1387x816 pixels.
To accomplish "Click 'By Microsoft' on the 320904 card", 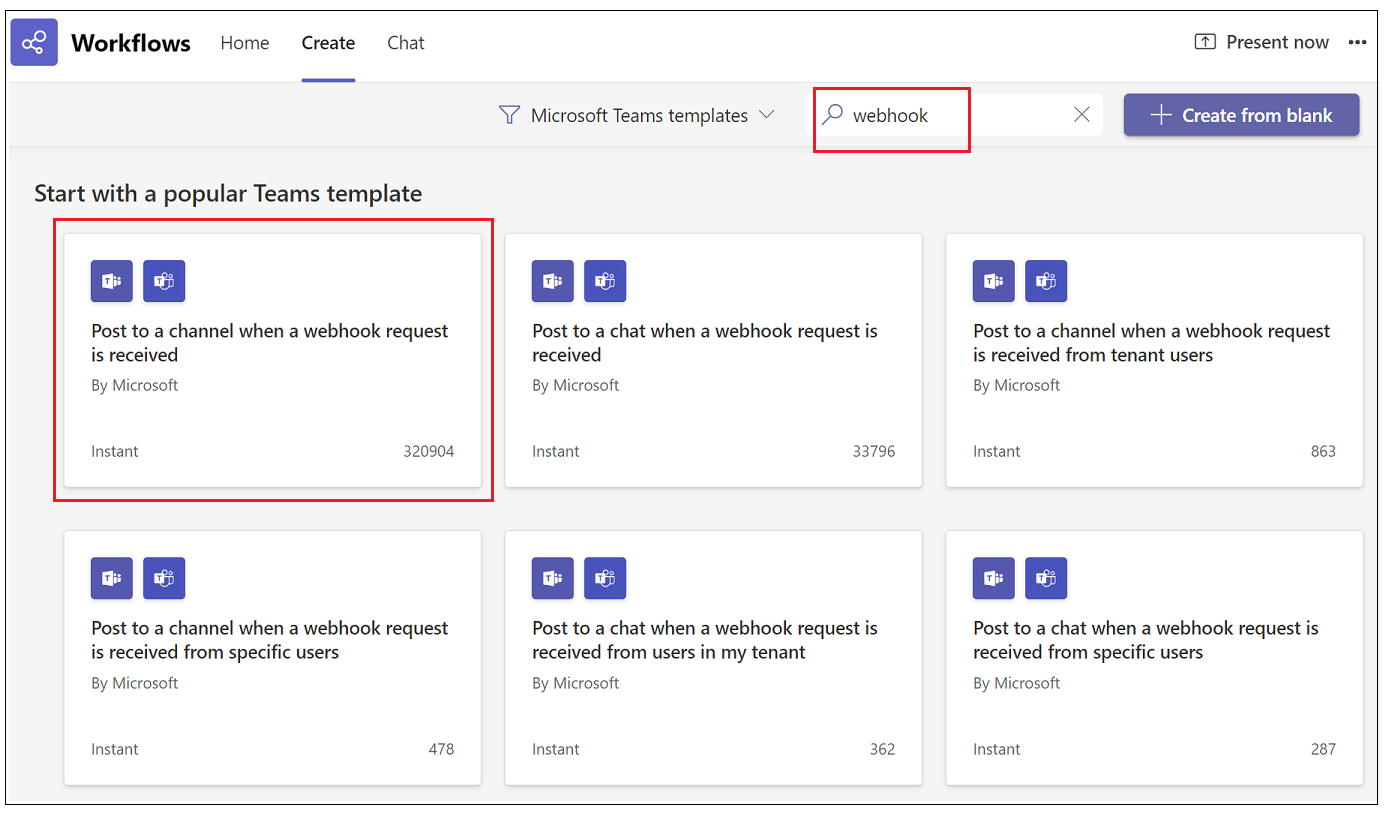I will click(135, 385).
